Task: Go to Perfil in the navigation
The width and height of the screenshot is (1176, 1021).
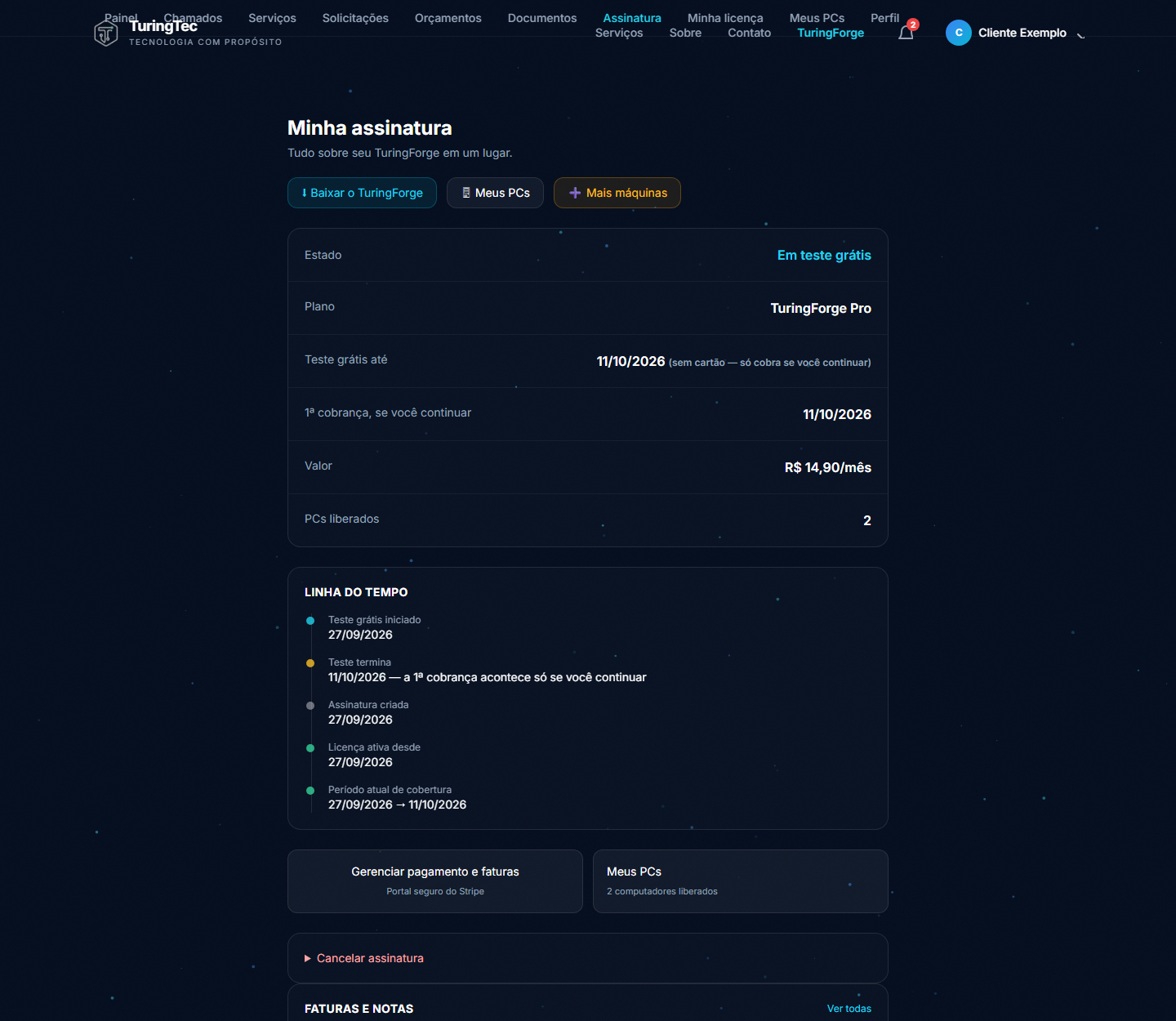Action: 884,18
